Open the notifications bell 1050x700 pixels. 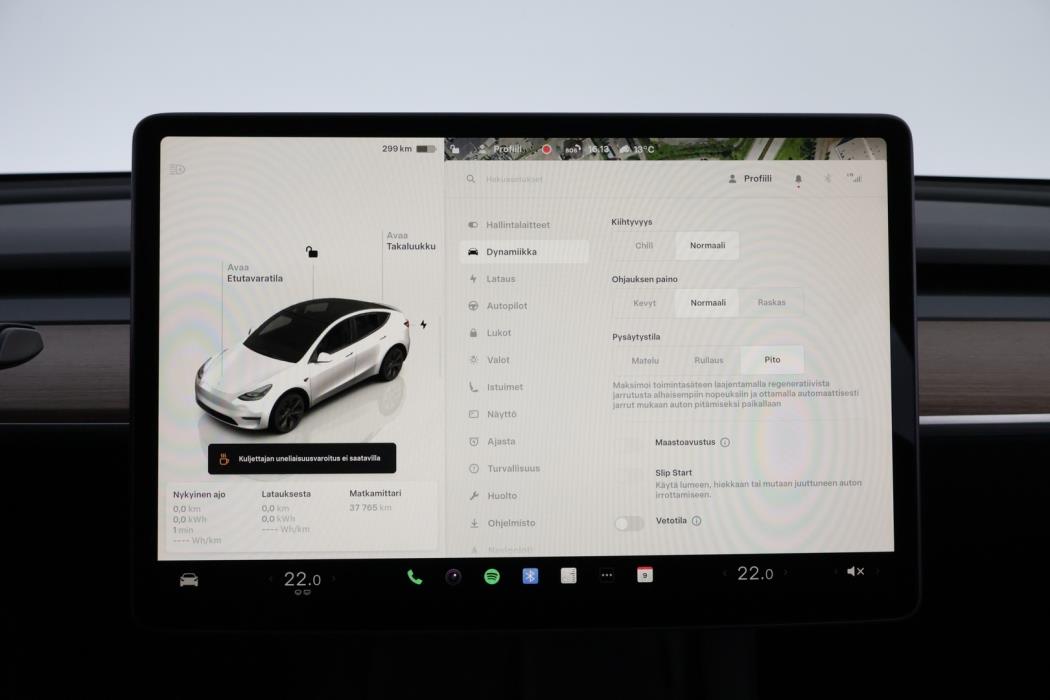click(797, 178)
